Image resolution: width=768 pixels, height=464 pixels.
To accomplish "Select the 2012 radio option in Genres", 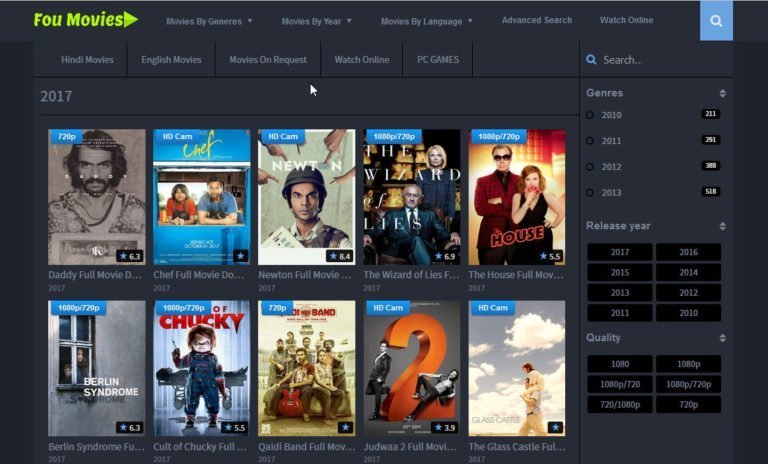I will [x=590, y=167].
